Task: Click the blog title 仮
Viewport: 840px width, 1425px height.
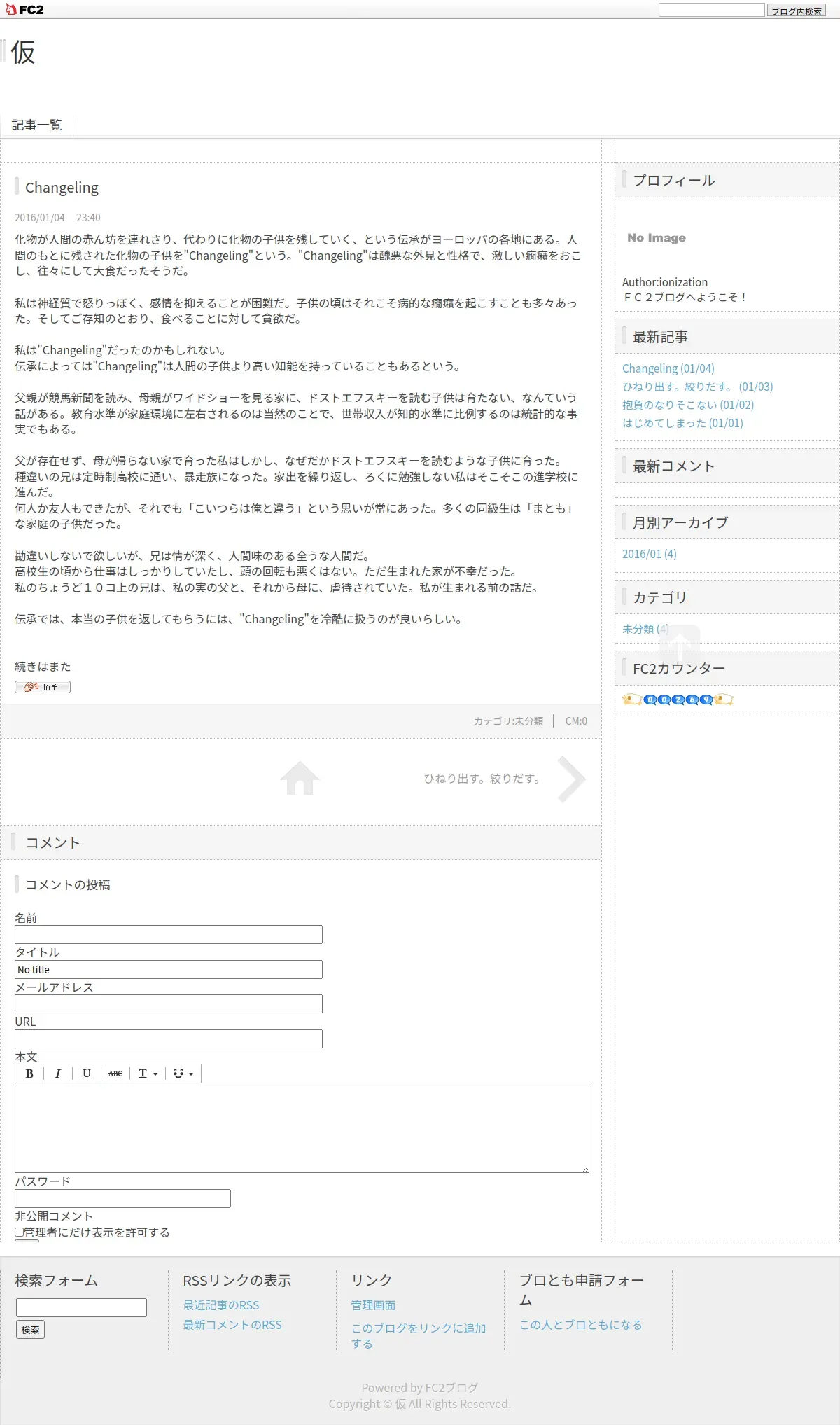Action: click(x=22, y=53)
